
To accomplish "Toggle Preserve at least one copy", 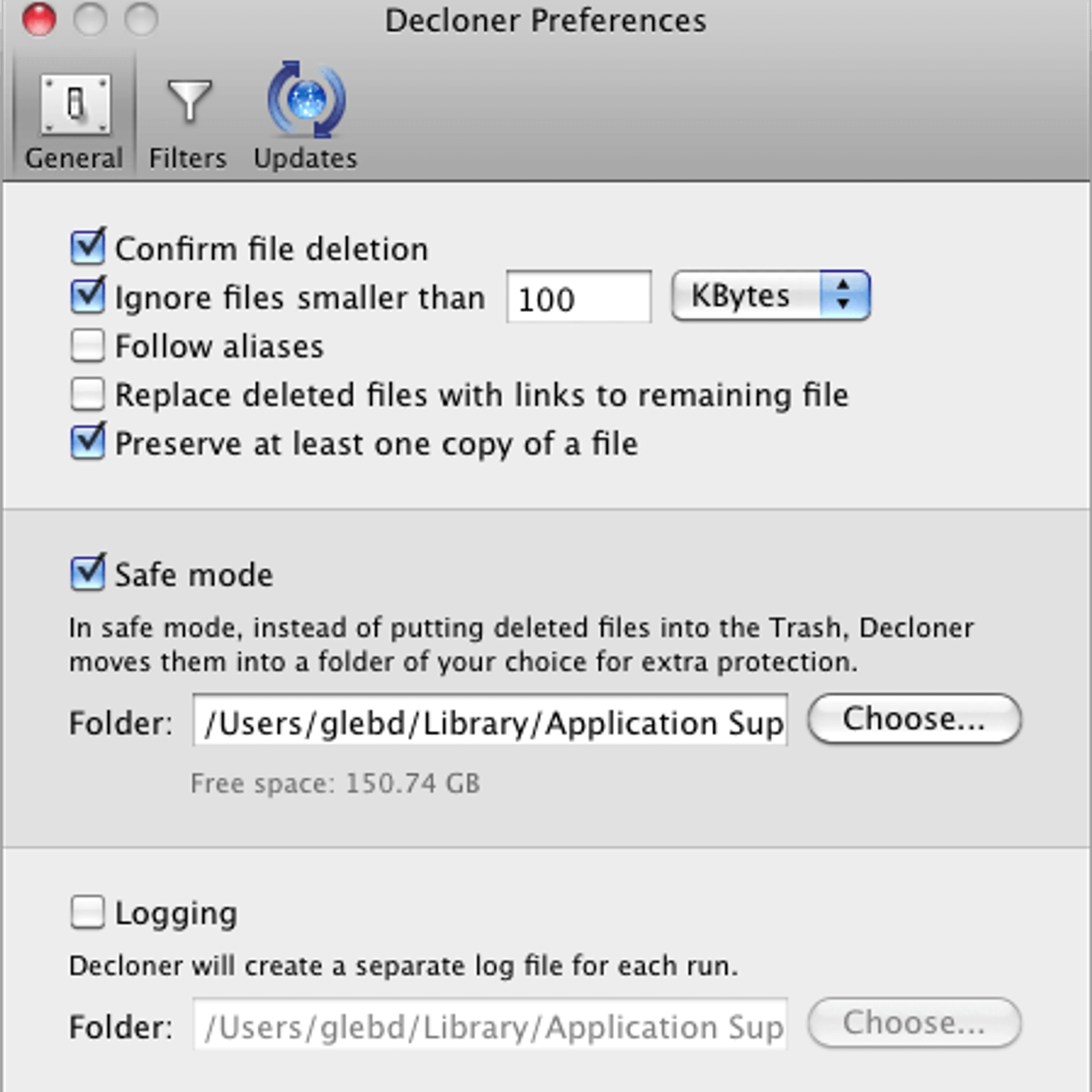I will coord(88,443).
